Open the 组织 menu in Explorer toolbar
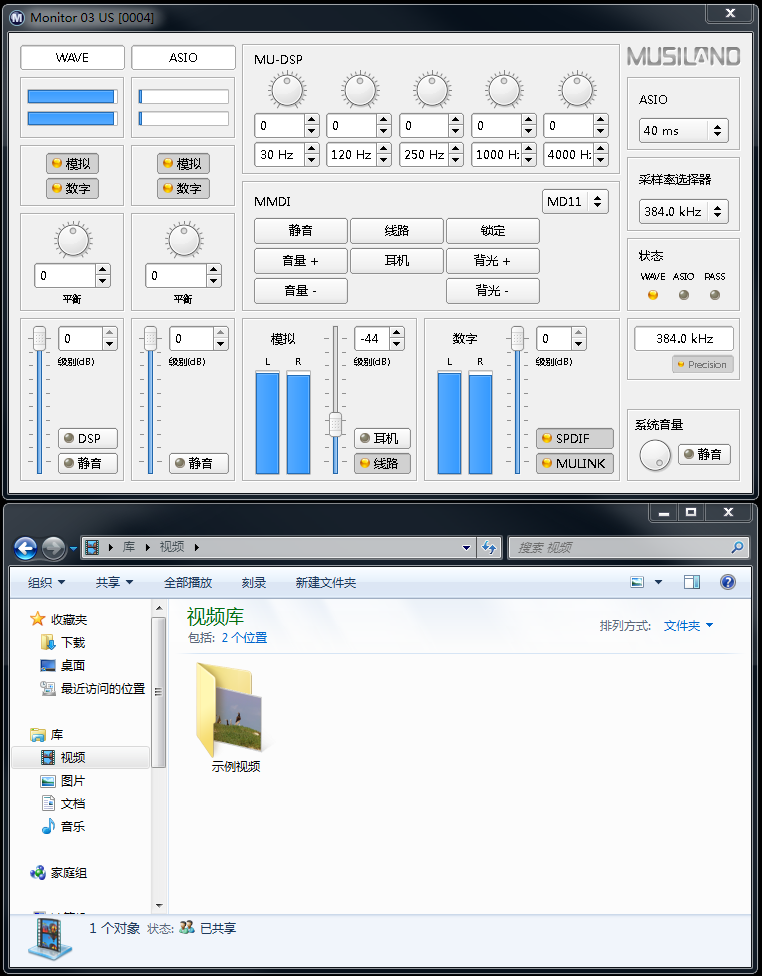Viewport: 762px width, 976px height. click(46, 583)
